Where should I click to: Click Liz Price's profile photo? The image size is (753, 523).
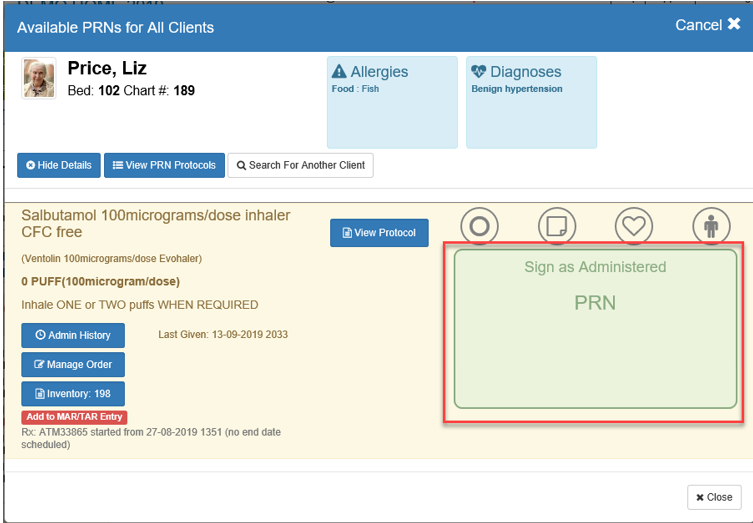click(39, 79)
